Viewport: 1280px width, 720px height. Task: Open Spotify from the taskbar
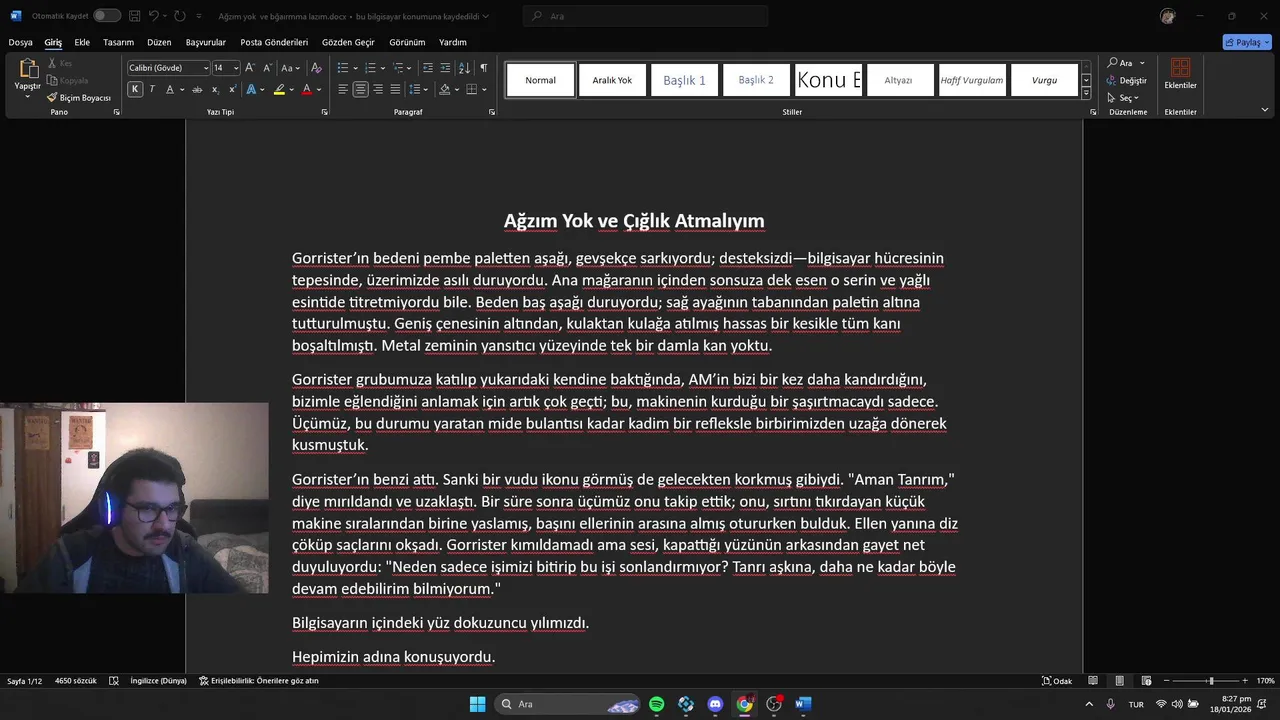pos(657,704)
